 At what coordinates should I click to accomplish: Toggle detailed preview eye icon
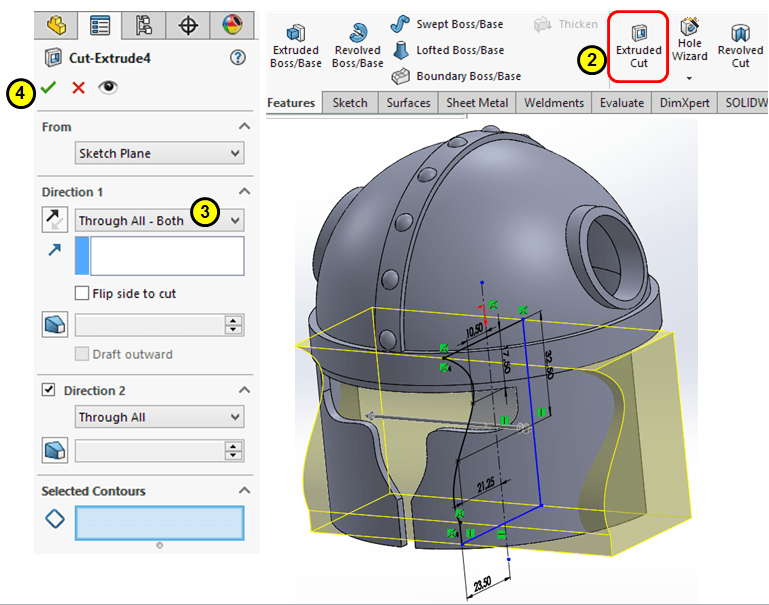[x=108, y=88]
